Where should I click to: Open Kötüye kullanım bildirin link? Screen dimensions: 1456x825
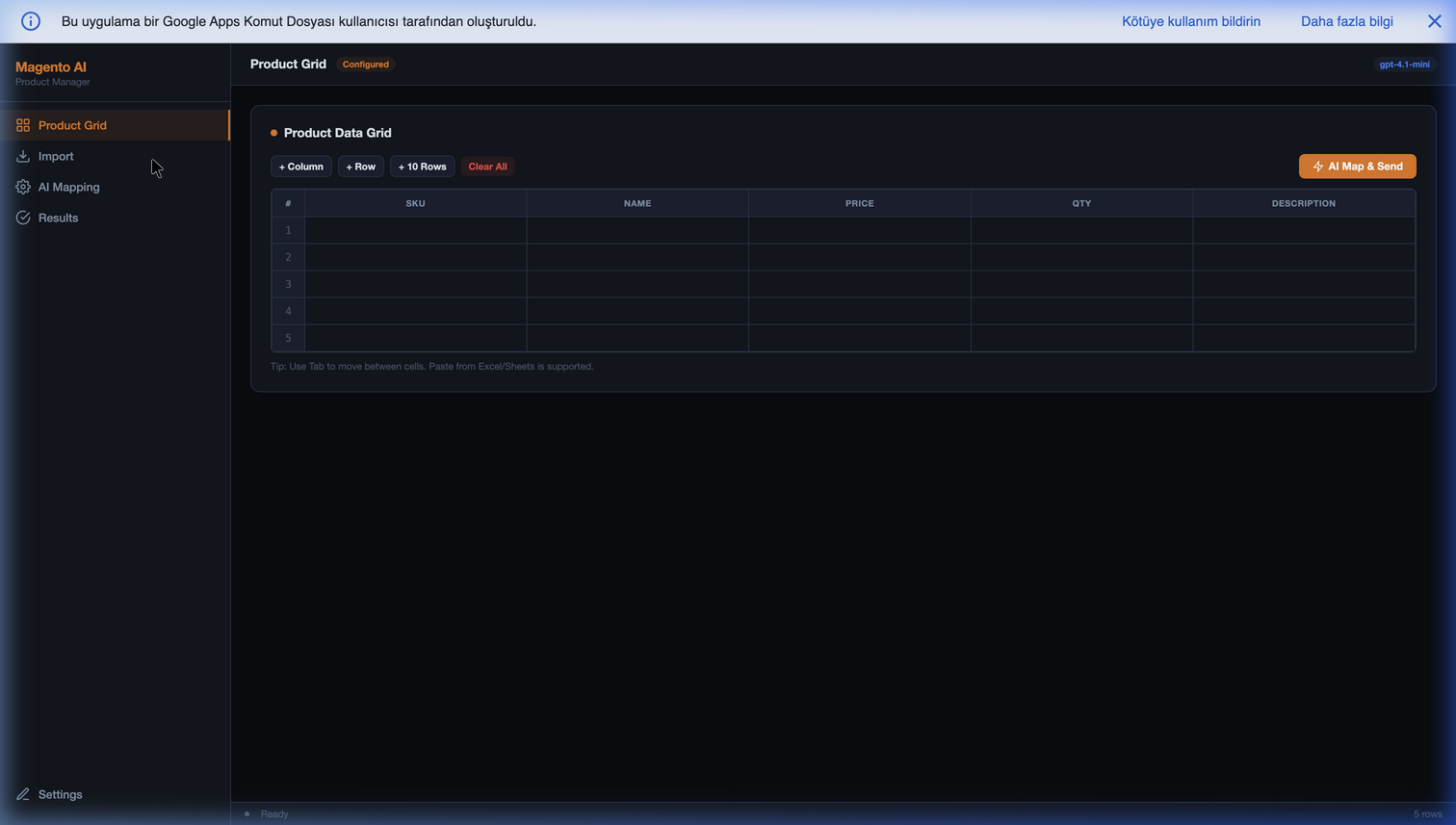1190,21
